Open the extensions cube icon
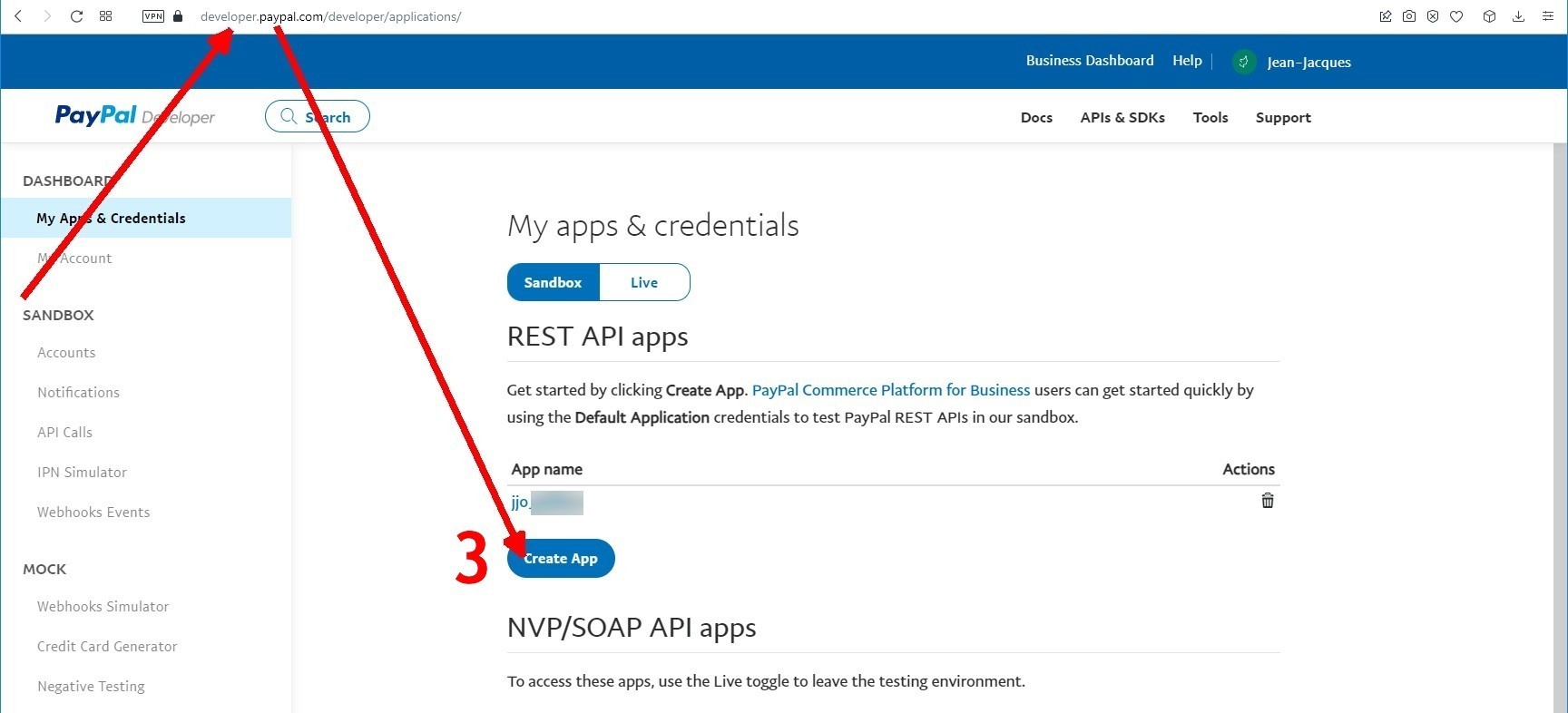 coord(1489,16)
